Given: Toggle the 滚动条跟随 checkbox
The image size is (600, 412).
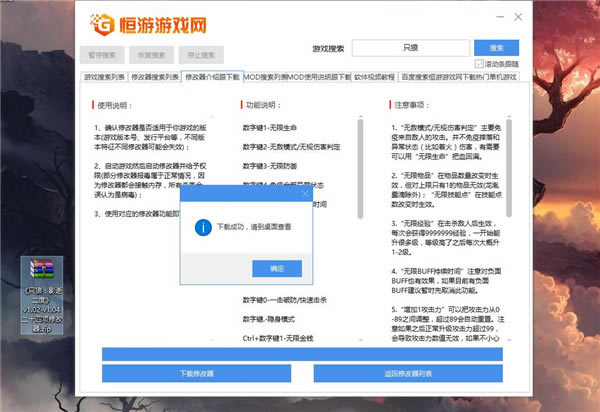Looking at the screenshot, I should click(479, 64).
